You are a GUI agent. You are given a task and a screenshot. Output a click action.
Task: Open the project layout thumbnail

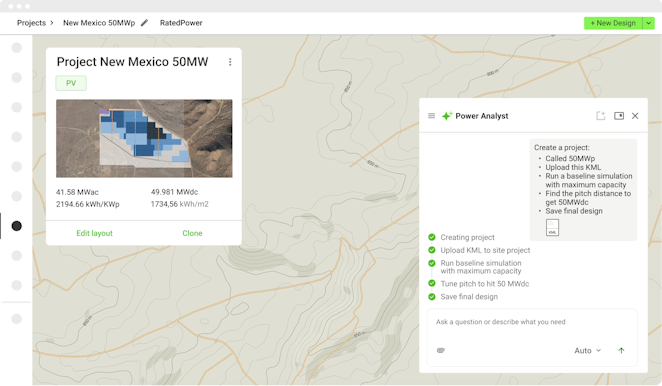click(x=144, y=139)
